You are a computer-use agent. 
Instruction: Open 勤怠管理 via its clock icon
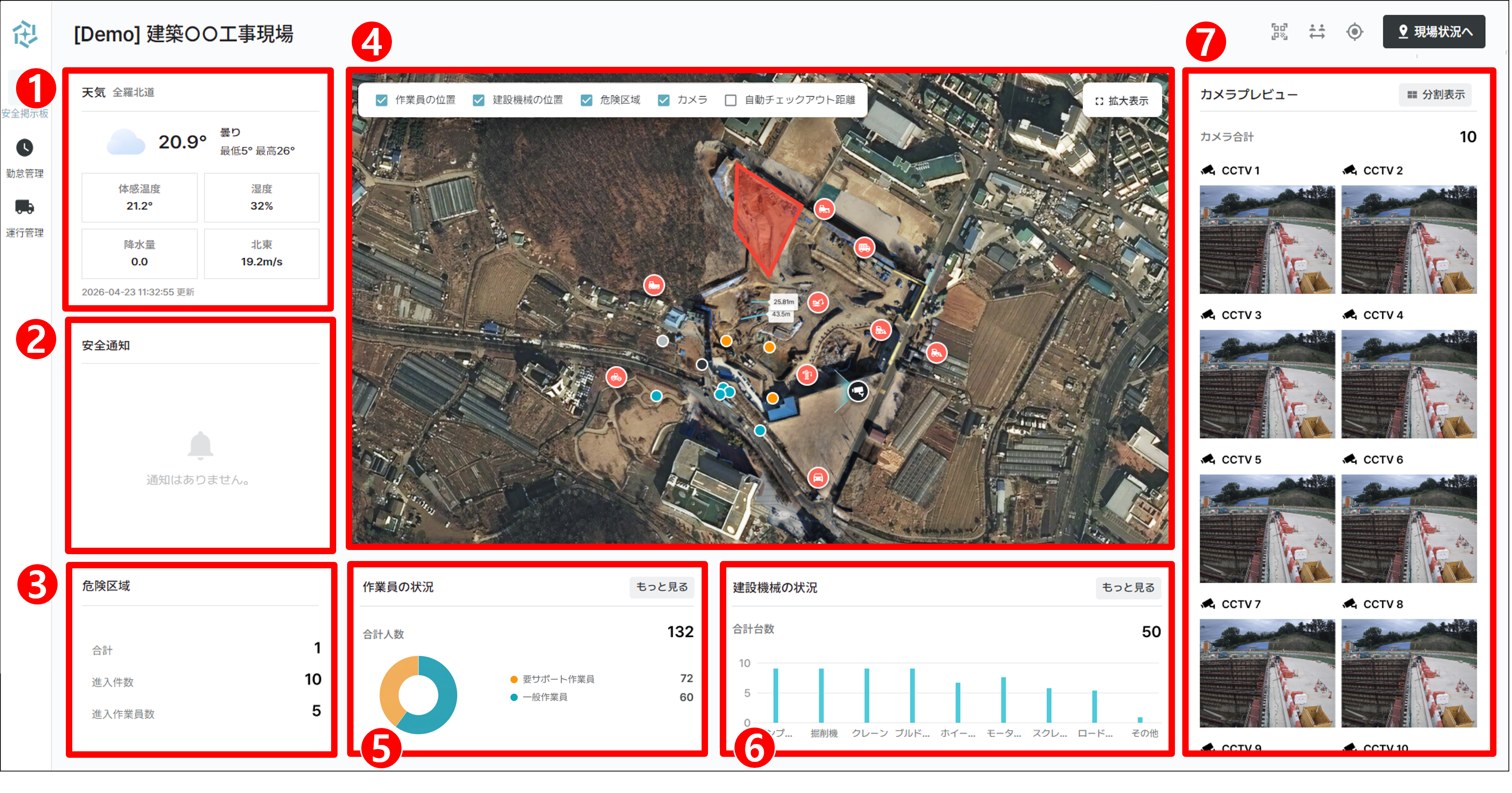25,147
